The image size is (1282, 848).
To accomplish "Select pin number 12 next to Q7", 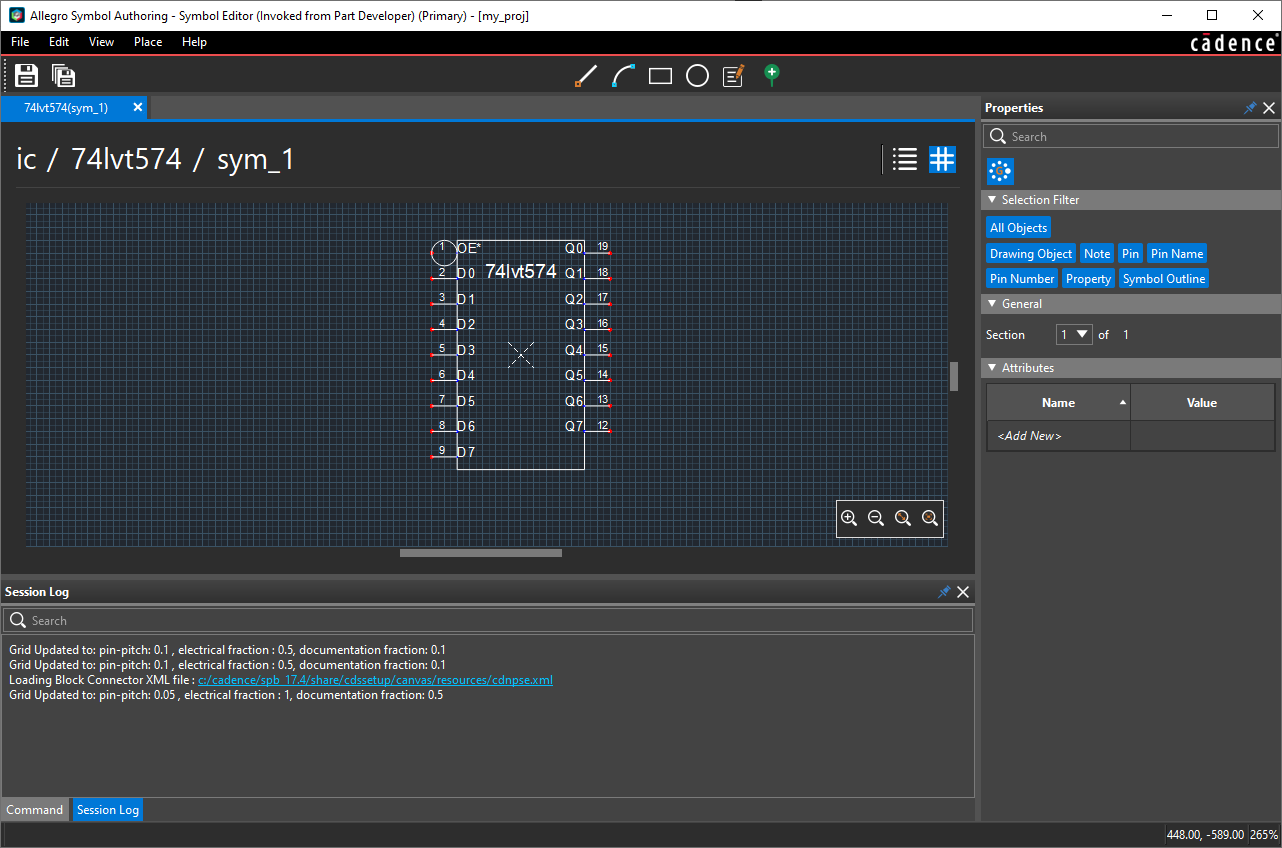I will point(603,425).
